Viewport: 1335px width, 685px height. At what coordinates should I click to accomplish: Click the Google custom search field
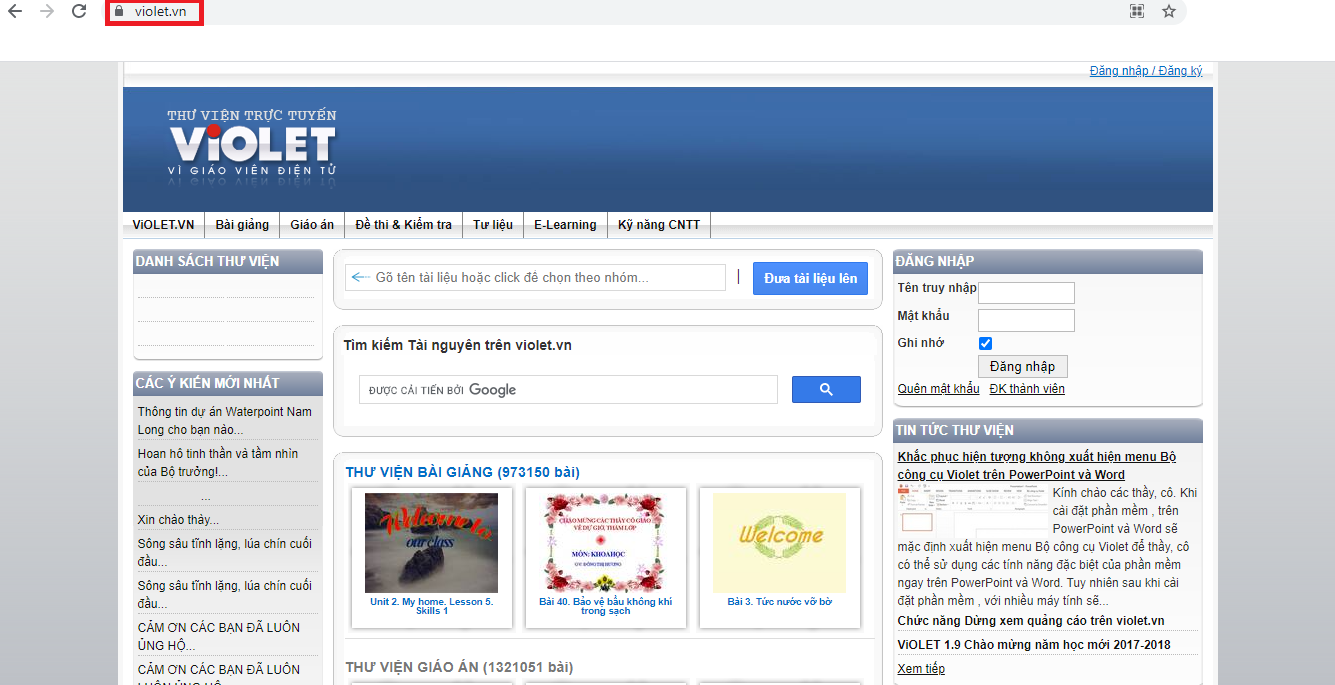pos(568,390)
